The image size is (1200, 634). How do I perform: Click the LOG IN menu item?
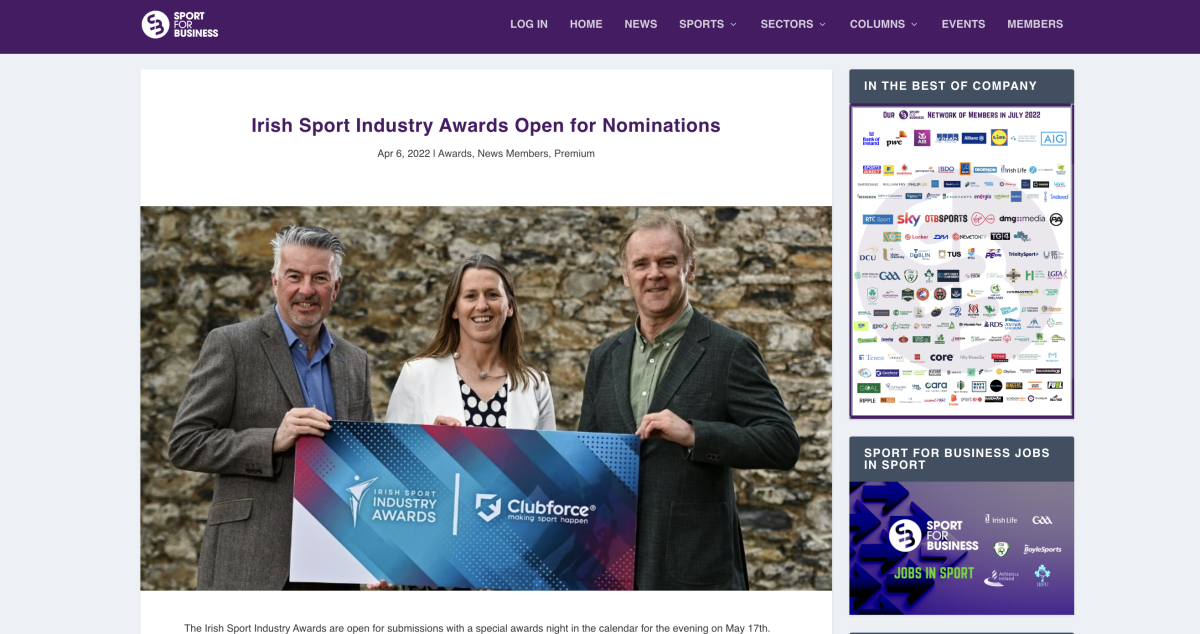[x=529, y=24]
